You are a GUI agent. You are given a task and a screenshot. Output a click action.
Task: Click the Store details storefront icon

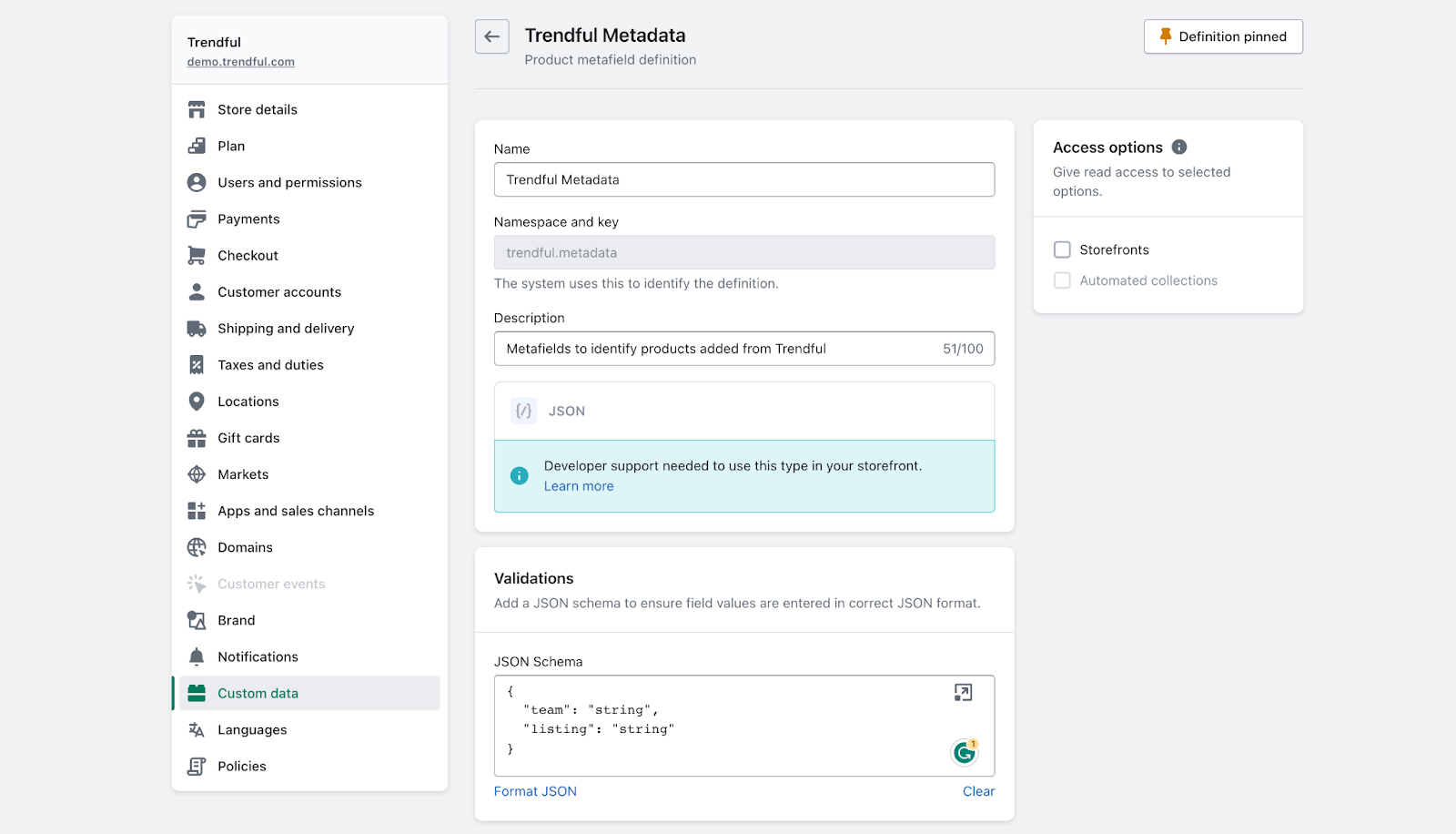tap(197, 110)
